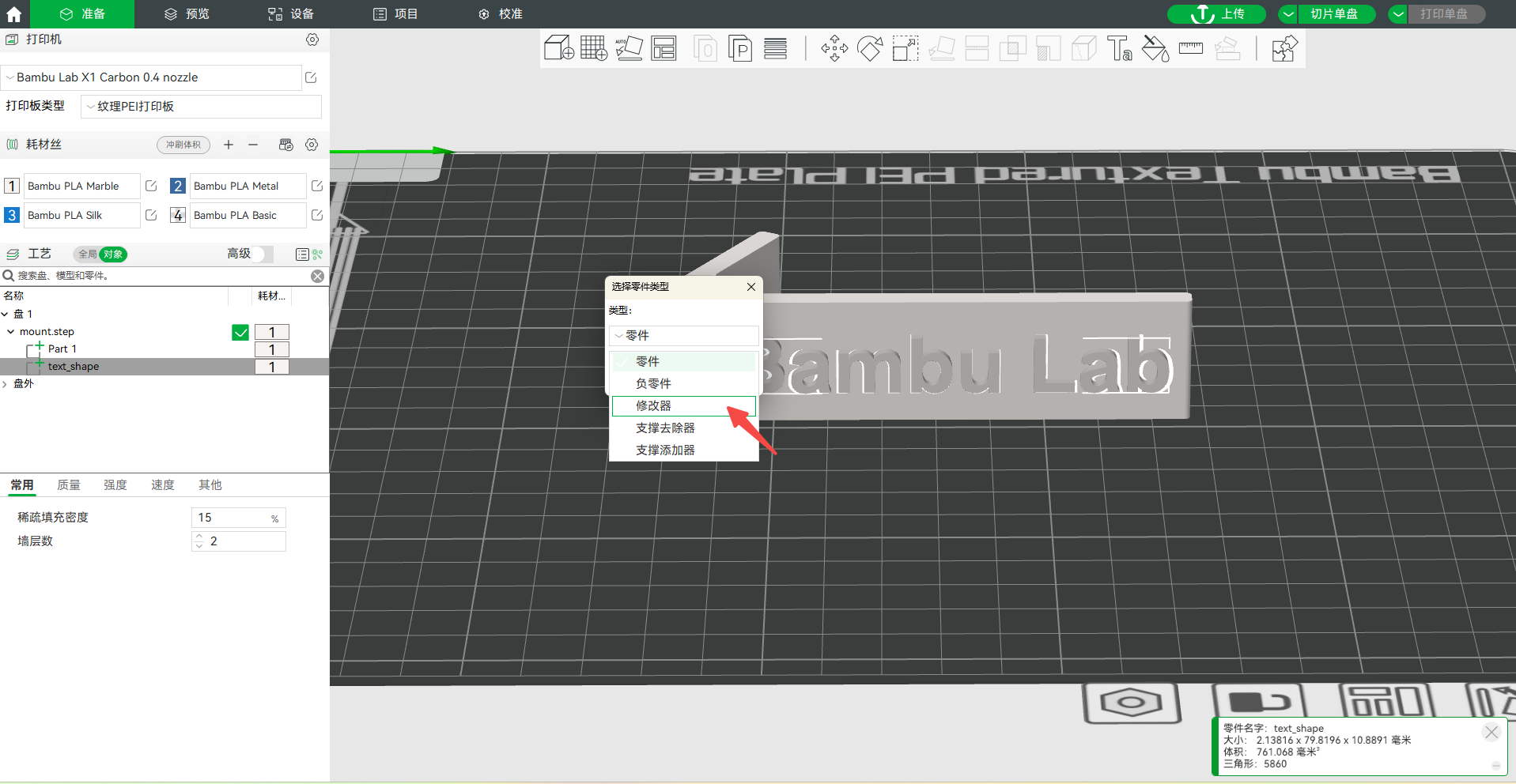
Task: Click the Upload button
Action: pos(1217,14)
